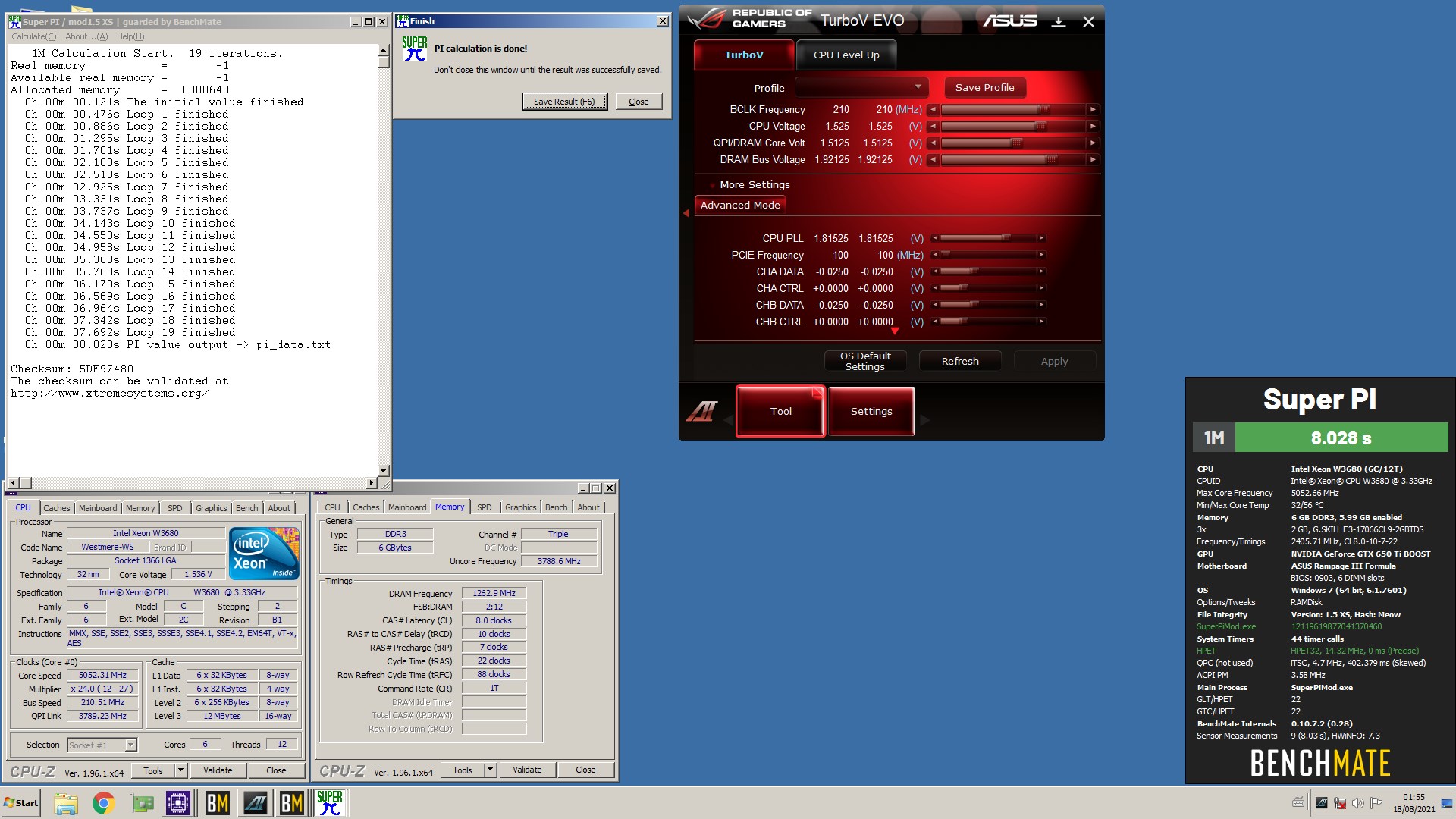Select the TurboV tab
Screen dimensions: 1456x819
744,55
